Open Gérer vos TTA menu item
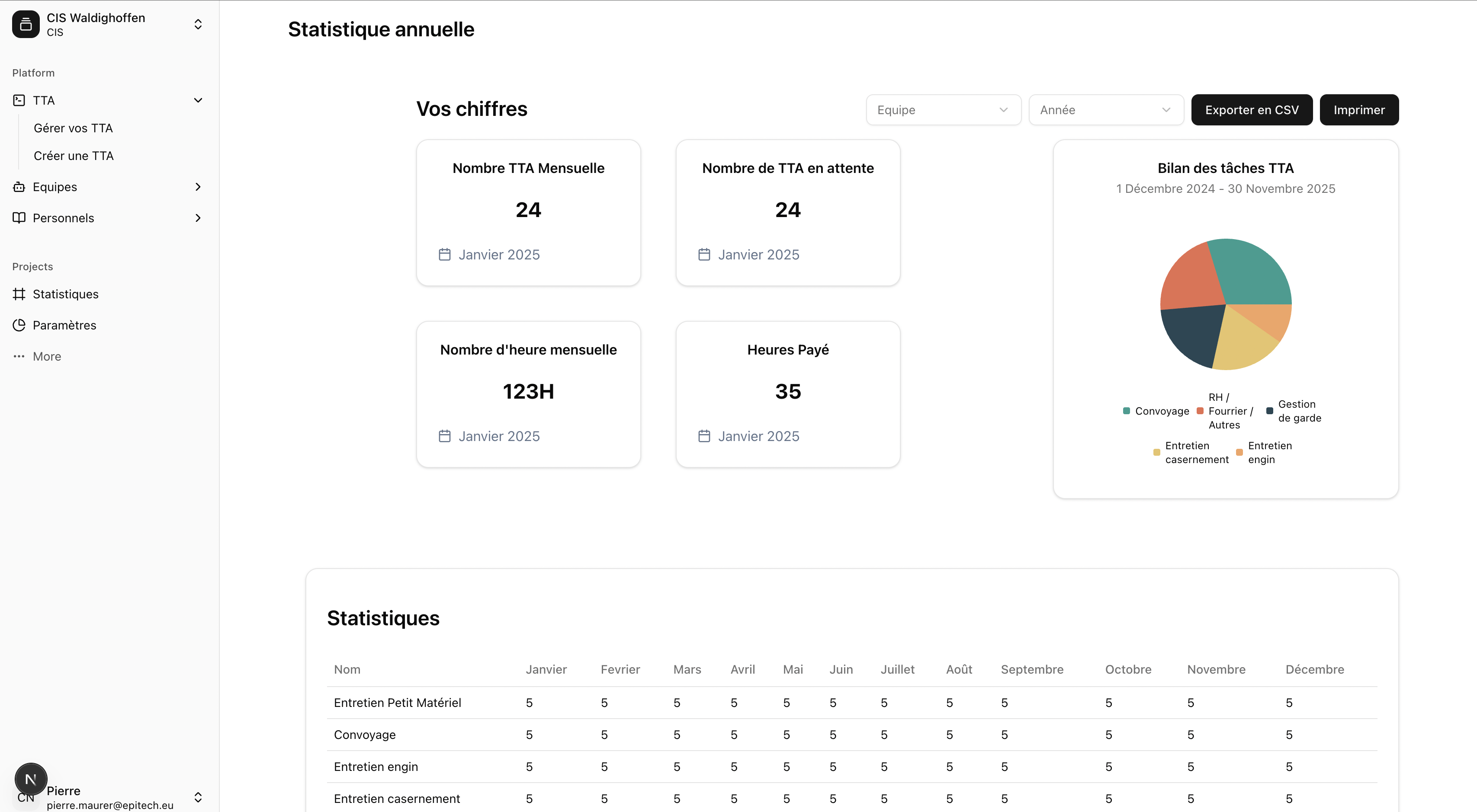The image size is (1477, 812). 74,128
